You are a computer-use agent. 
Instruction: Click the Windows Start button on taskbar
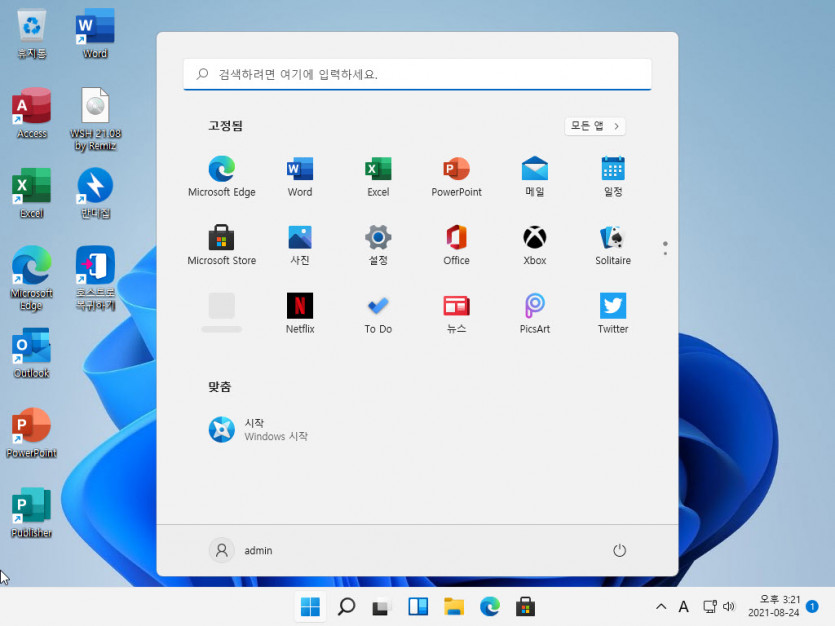[310, 606]
